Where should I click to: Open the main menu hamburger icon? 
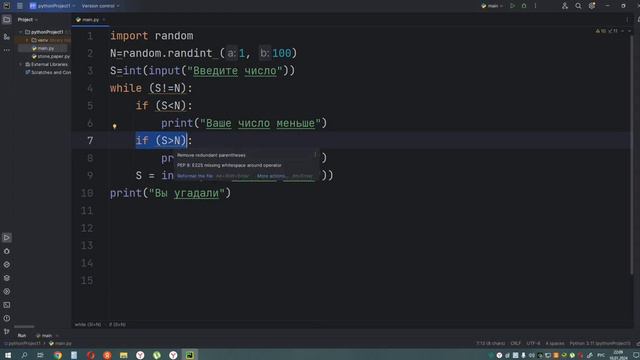coord(20,6)
